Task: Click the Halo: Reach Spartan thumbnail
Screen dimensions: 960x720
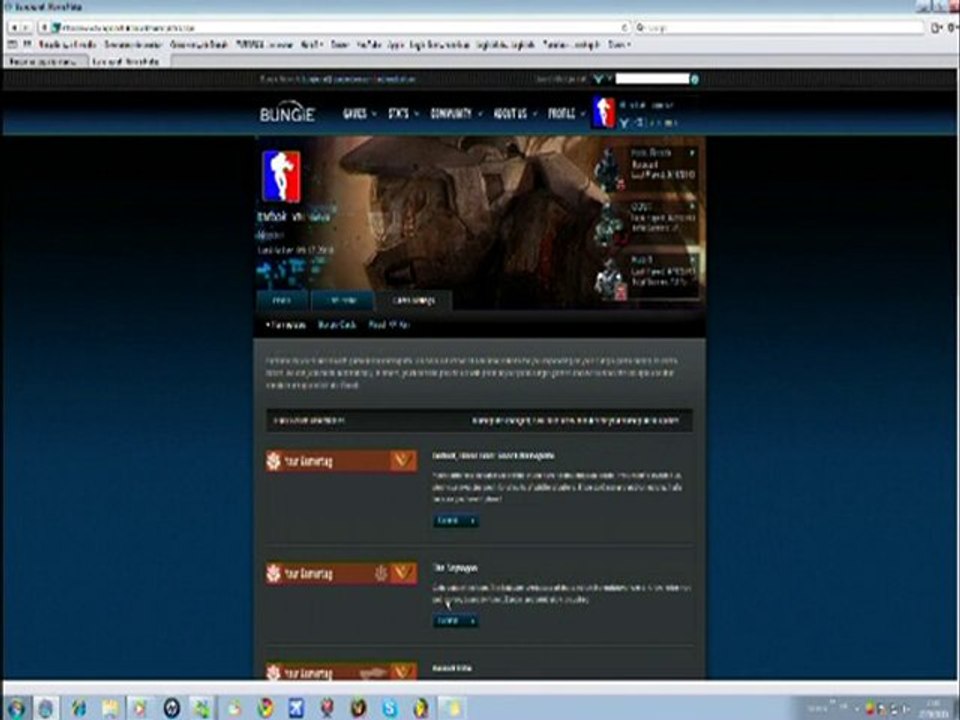Action: [609, 167]
